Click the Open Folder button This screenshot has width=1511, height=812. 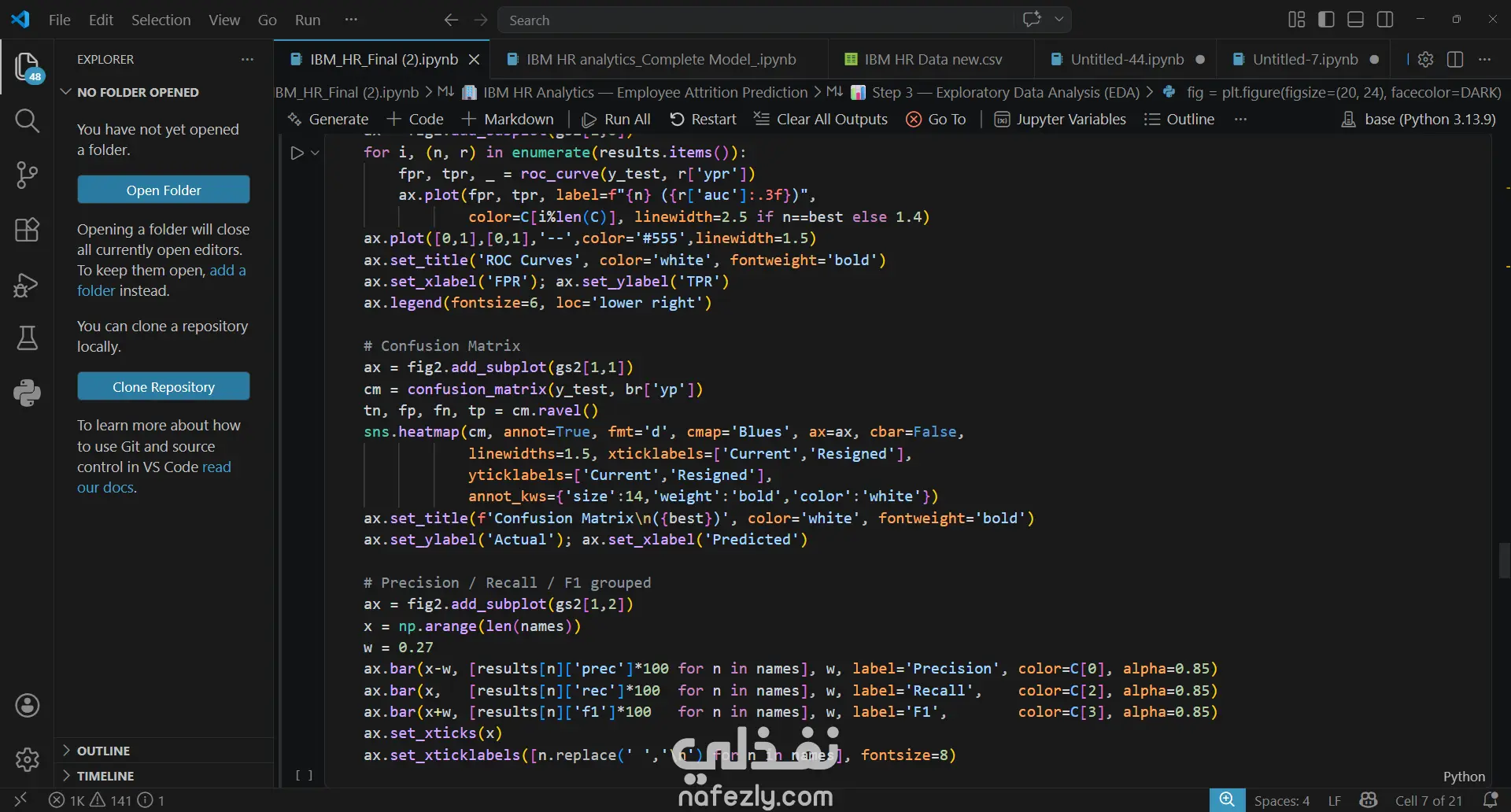[164, 190]
